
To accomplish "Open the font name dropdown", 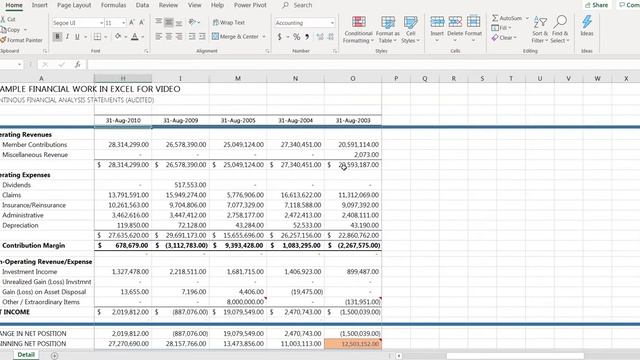I will coord(101,23).
